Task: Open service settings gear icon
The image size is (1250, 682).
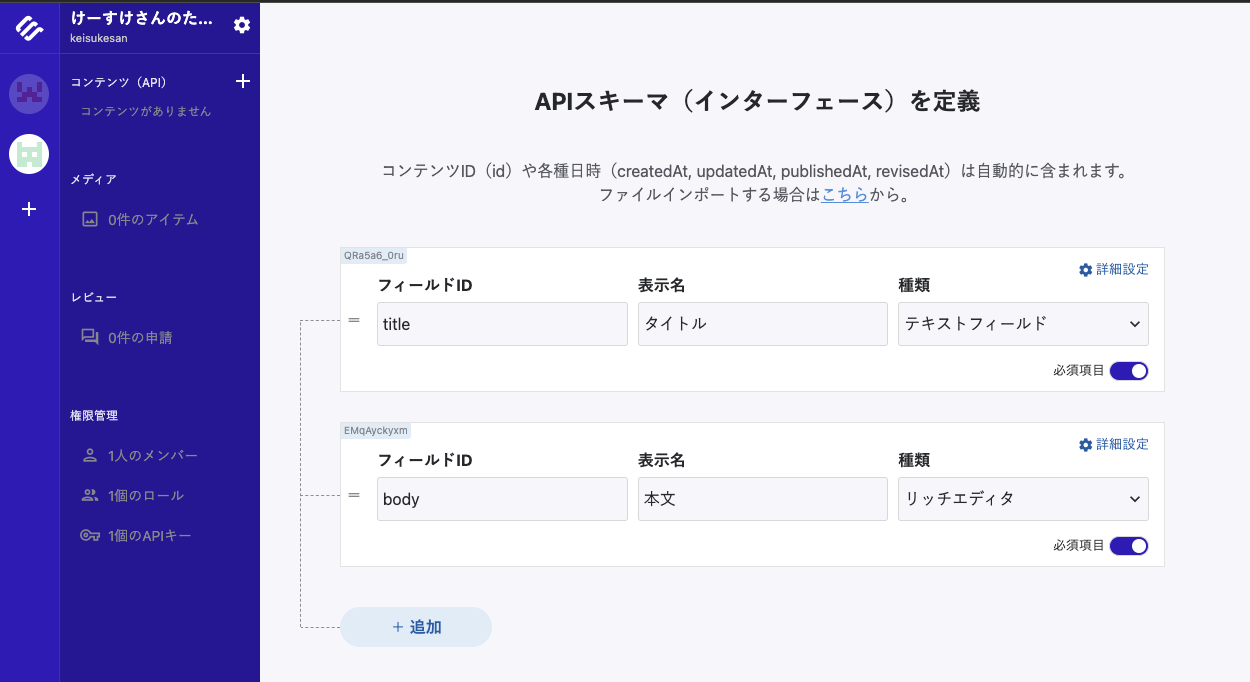Action: [x=242, y=25]
